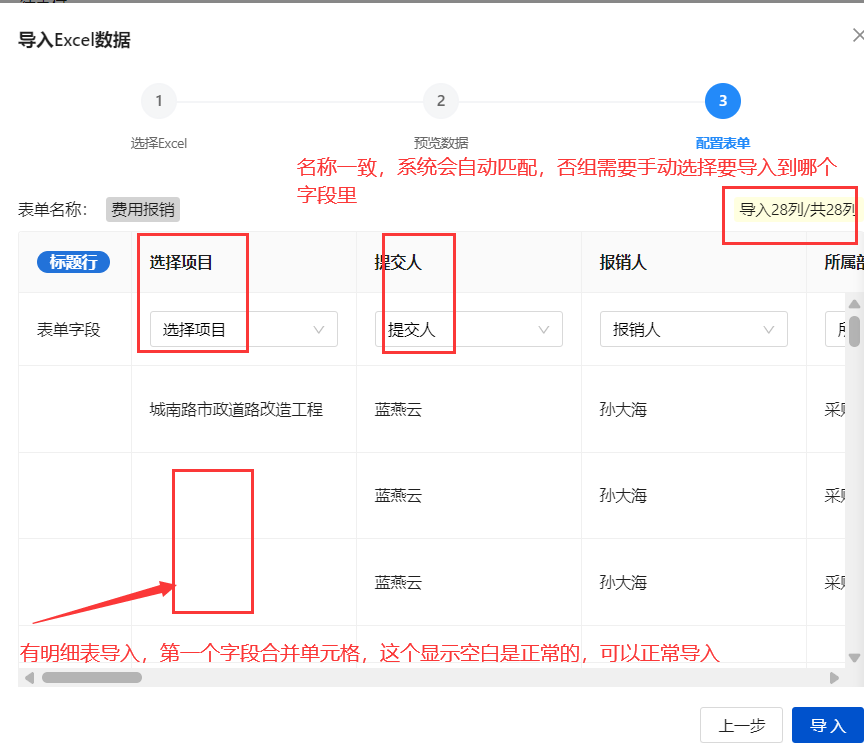Open the 选择项目 field dropdown
Viewport: 864px width, 754px height.
pos(244,330)
